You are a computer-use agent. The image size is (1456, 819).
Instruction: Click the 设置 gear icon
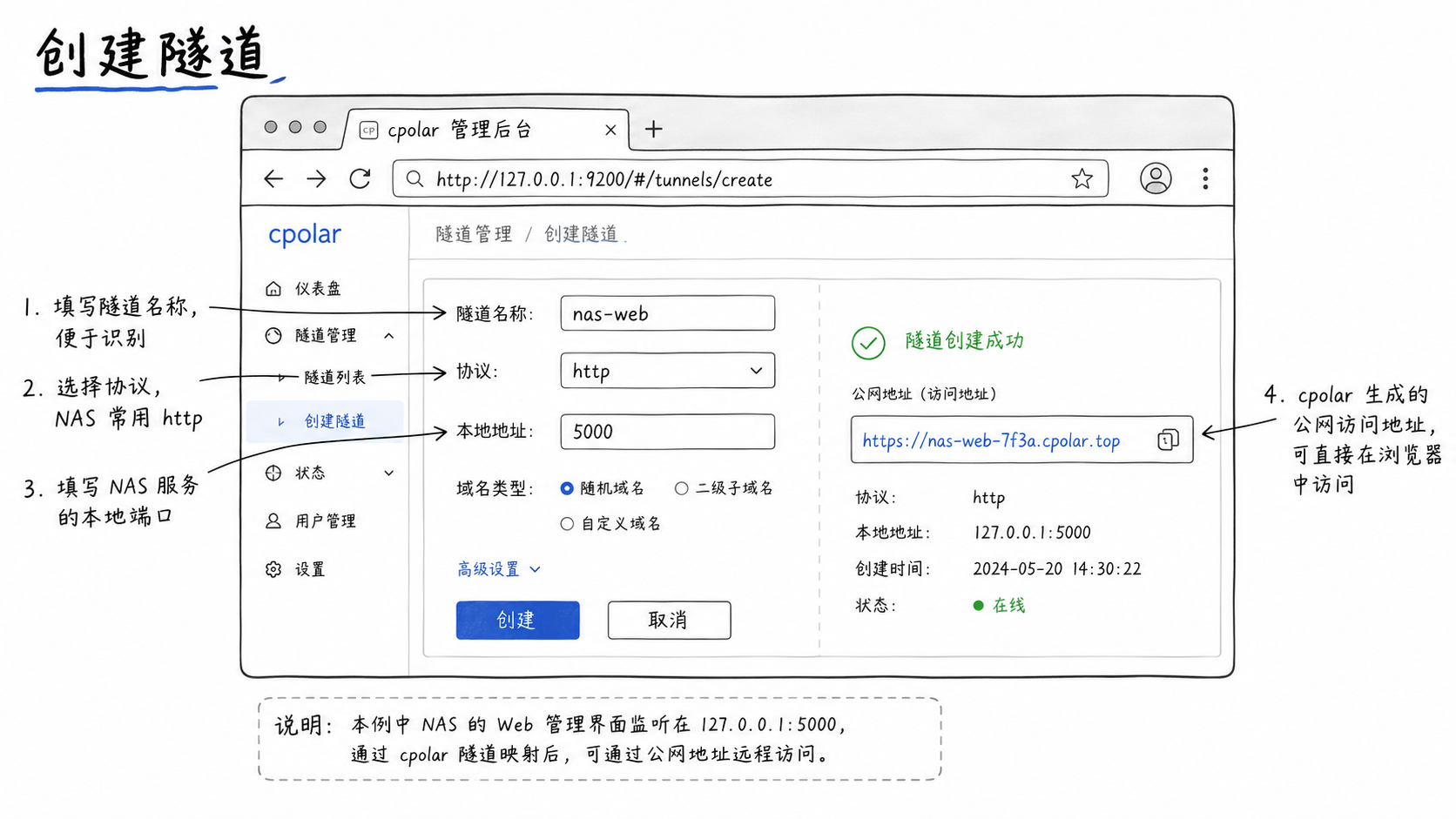click(273, 569)
